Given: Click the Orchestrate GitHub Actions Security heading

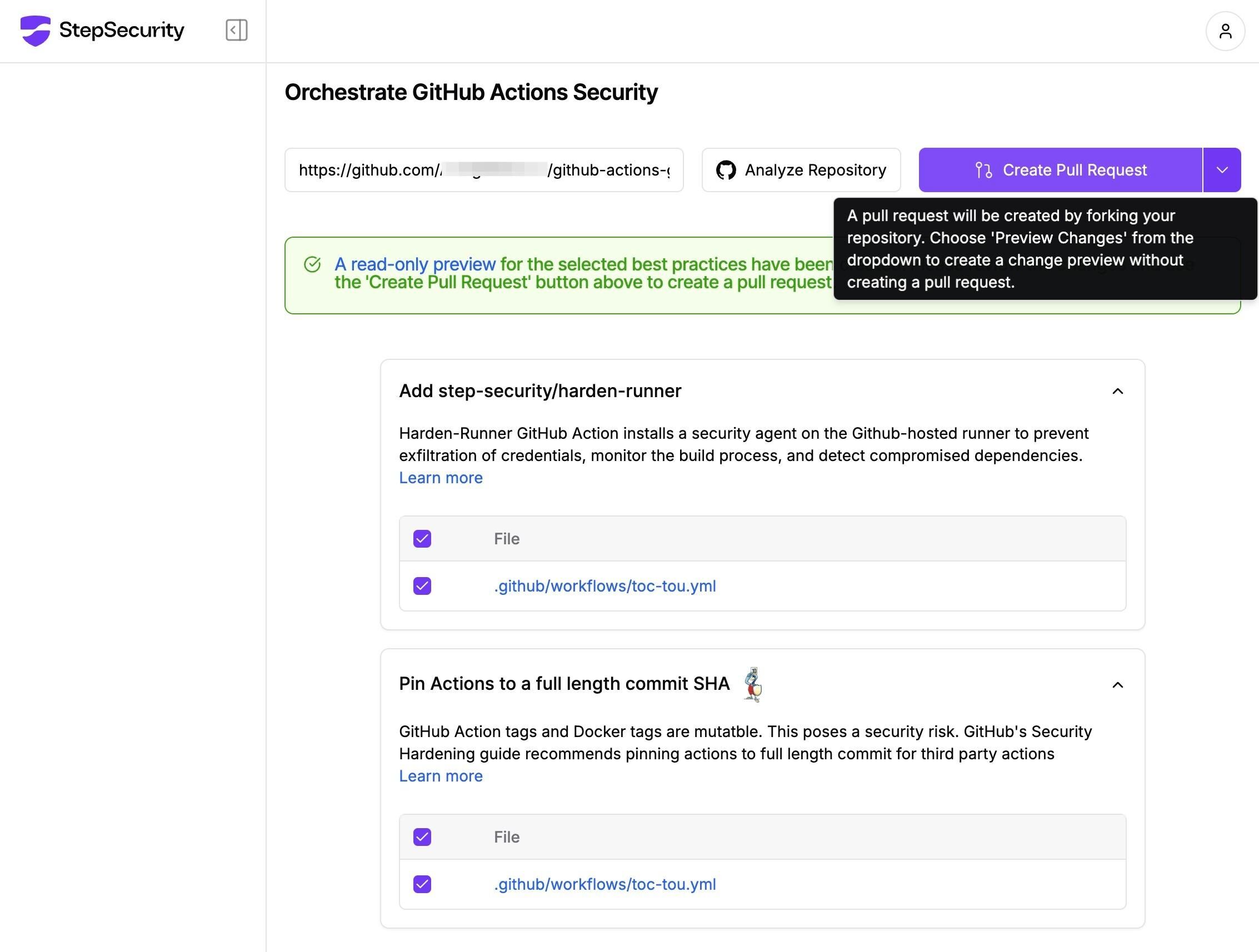Looking at the screenshot, I should click(x=471, y=92).
